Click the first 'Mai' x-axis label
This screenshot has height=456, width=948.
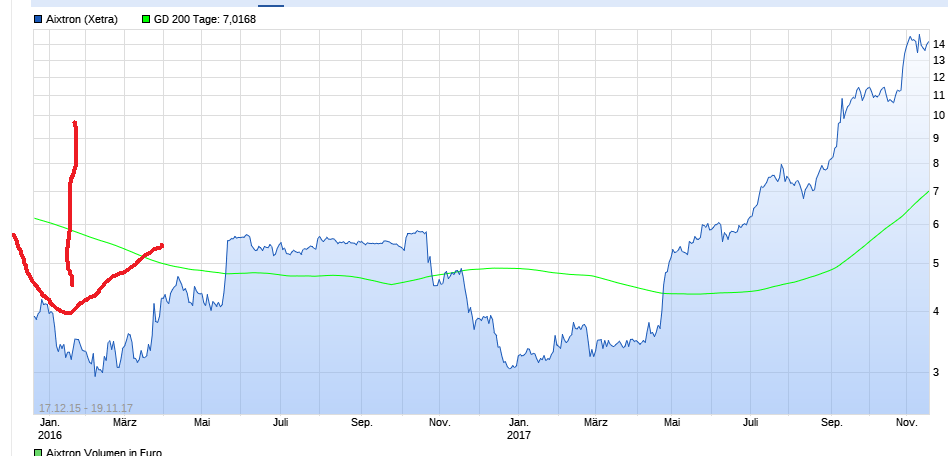click(202, 422)
